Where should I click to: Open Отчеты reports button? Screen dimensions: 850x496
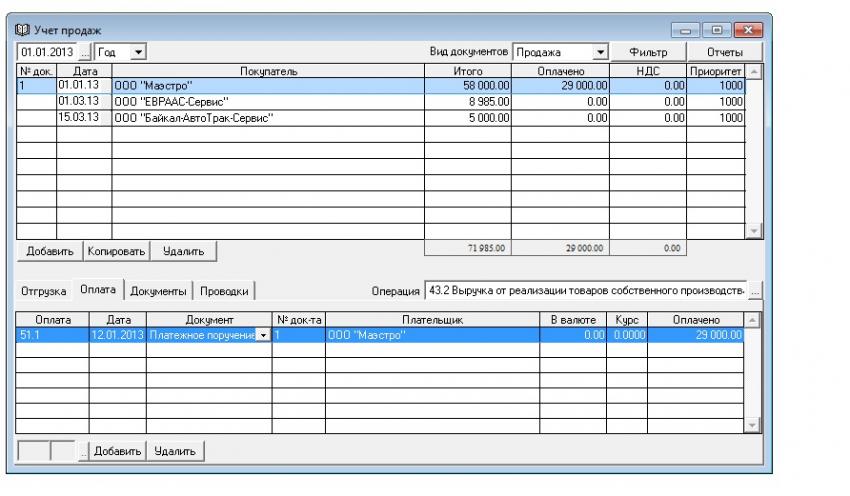point(726,51)
